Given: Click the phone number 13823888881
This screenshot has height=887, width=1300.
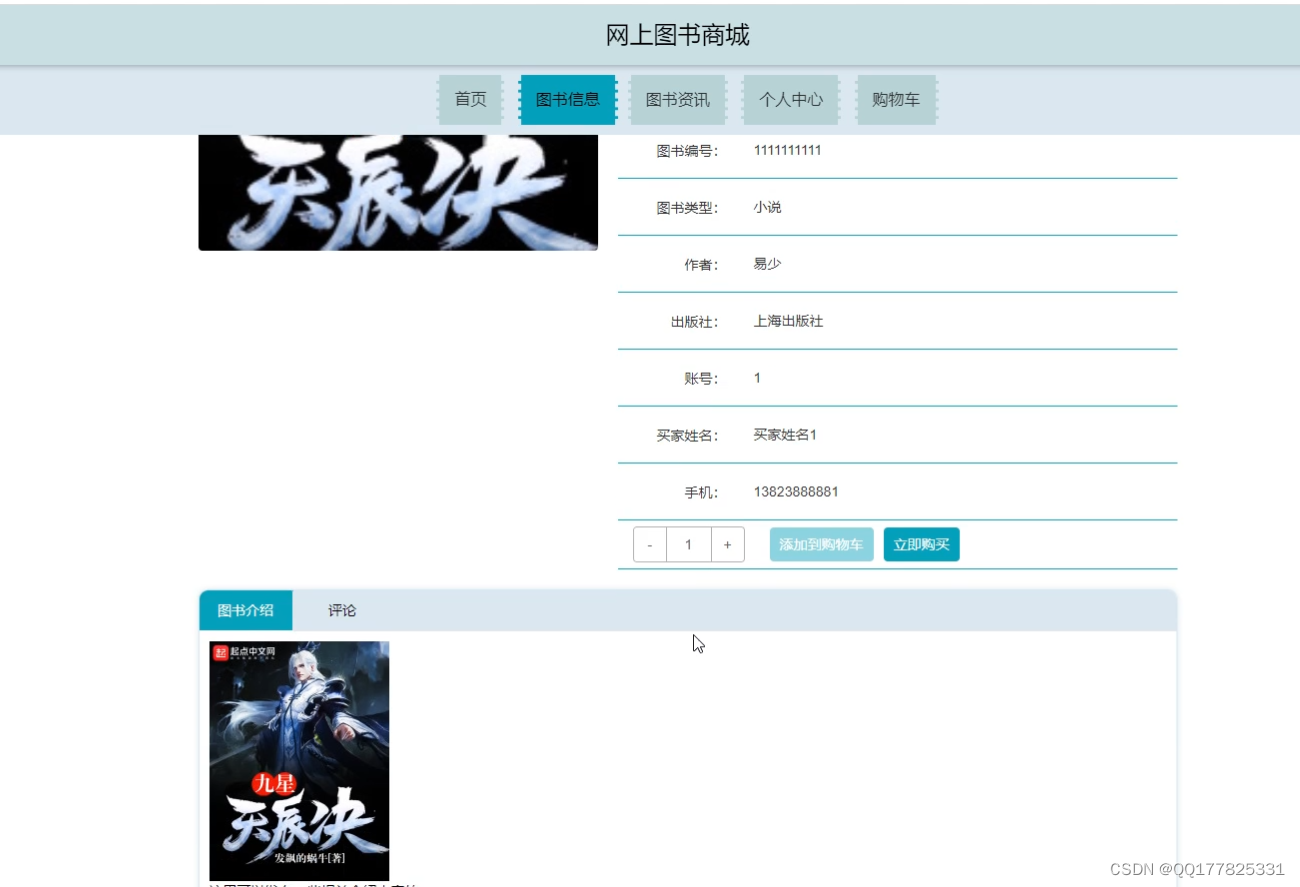Looking at the screenshot, I should tap(796, 492).
